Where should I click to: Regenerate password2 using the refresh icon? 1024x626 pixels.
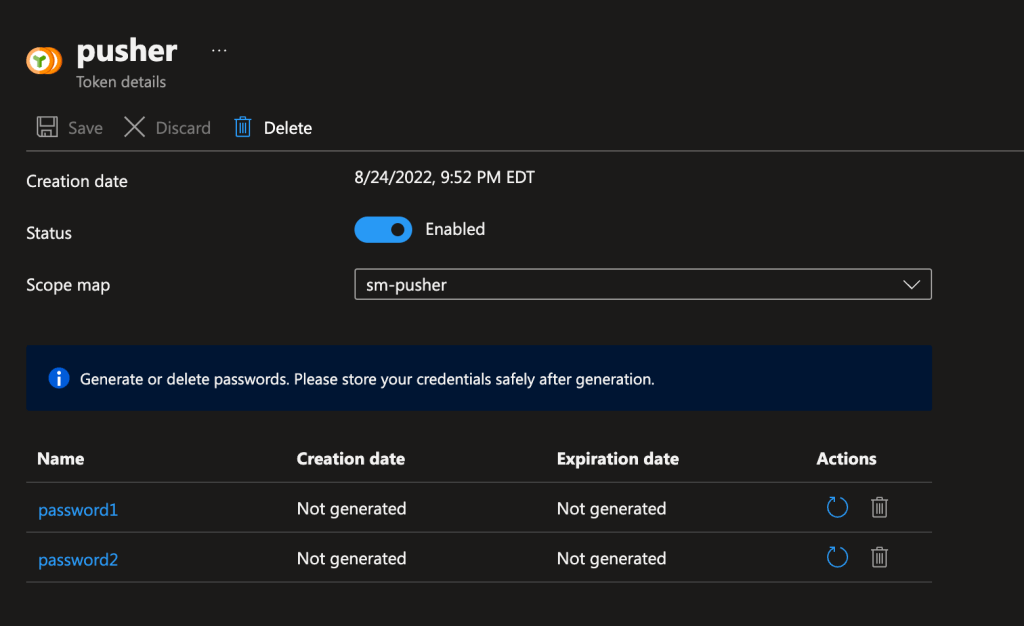837,557
